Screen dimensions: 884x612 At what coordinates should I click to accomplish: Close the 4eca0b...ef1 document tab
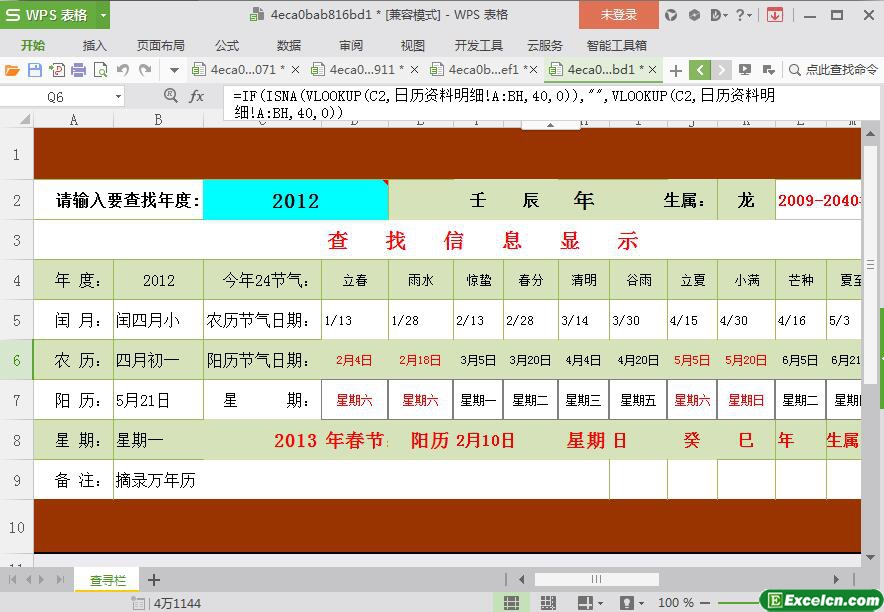(533, 70)
